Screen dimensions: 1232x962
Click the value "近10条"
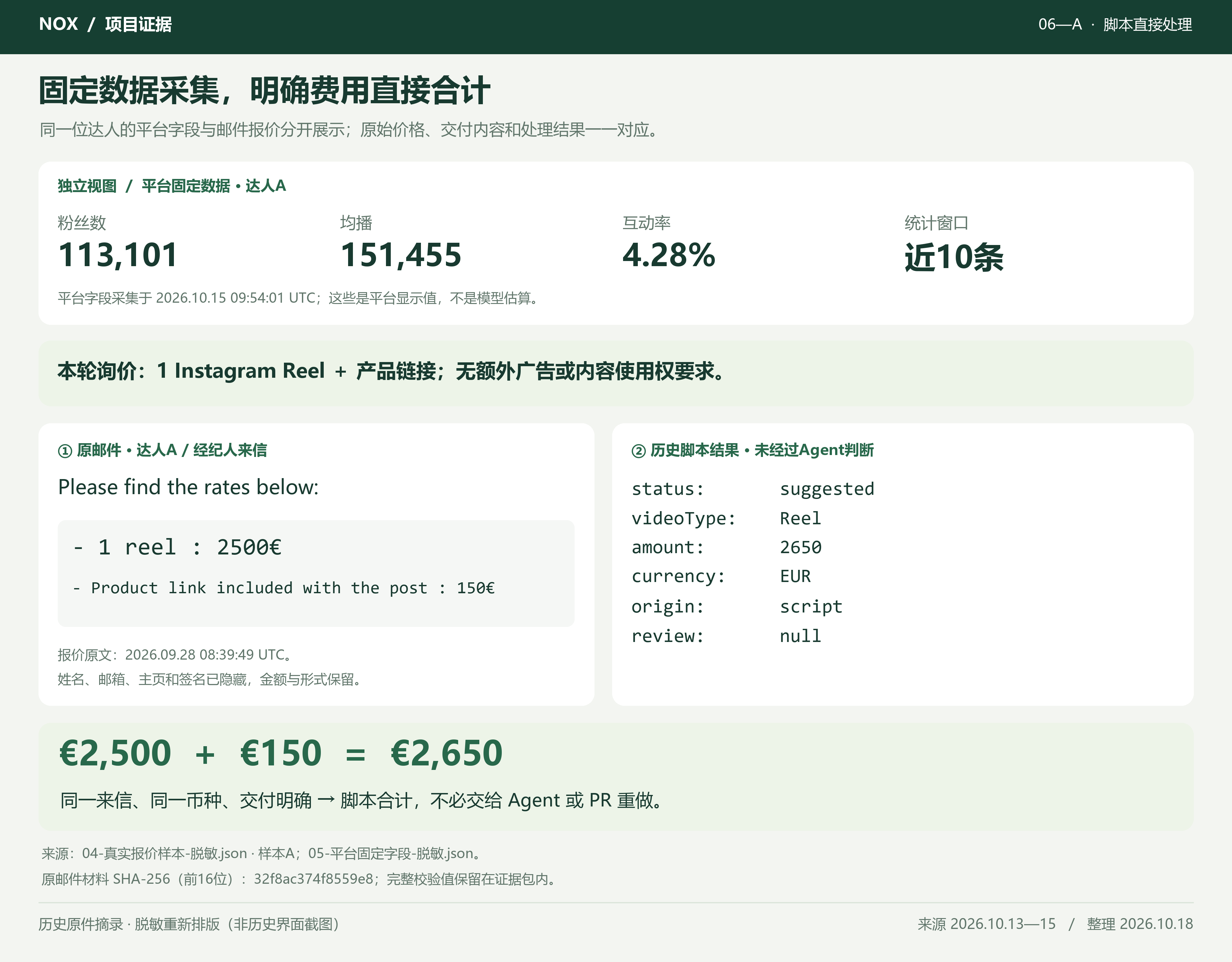(x=954, y=257)
